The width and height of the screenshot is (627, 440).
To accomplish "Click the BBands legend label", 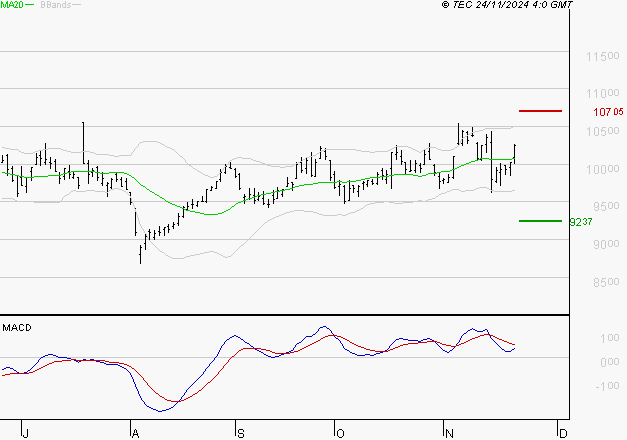I will tap(56, 5).
